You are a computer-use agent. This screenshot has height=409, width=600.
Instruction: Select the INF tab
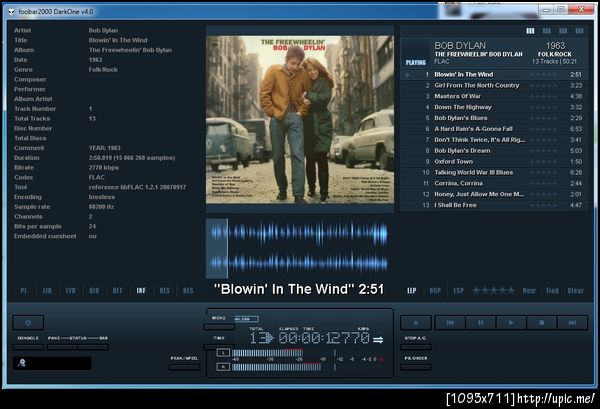pyautogui.click(x=141, y=291)
